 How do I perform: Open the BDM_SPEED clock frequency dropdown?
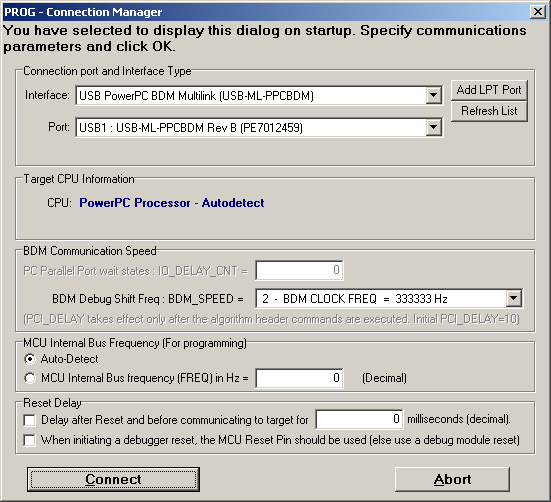[513, 299]
